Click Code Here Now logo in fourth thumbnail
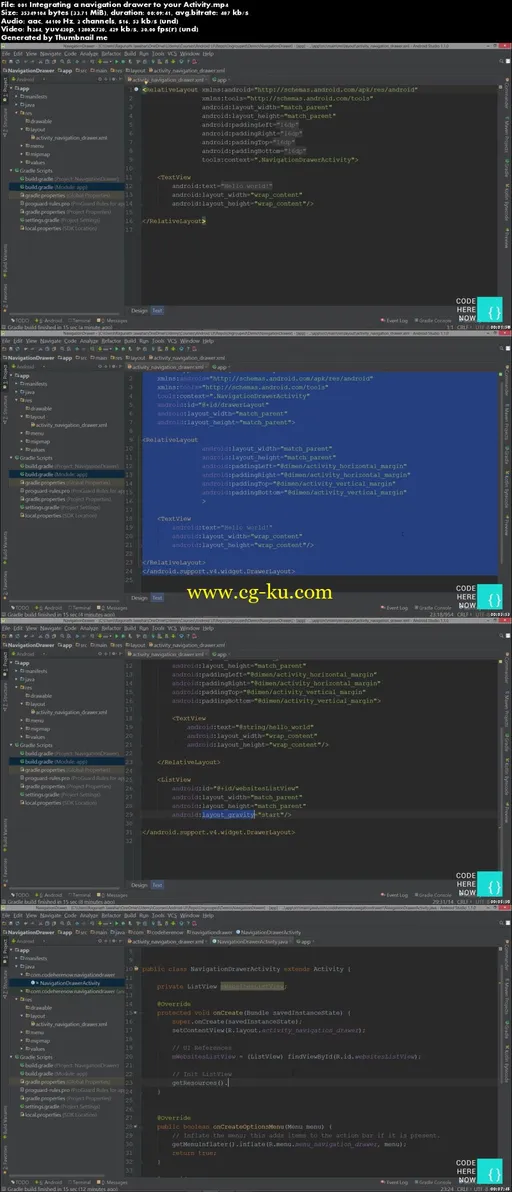The height and width of the screenshot is (1192, 512). click(x=479, y=1171)
